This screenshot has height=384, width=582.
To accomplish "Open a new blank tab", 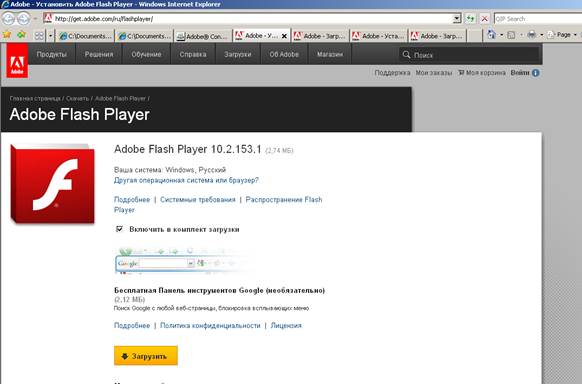I will coord(474,36).
